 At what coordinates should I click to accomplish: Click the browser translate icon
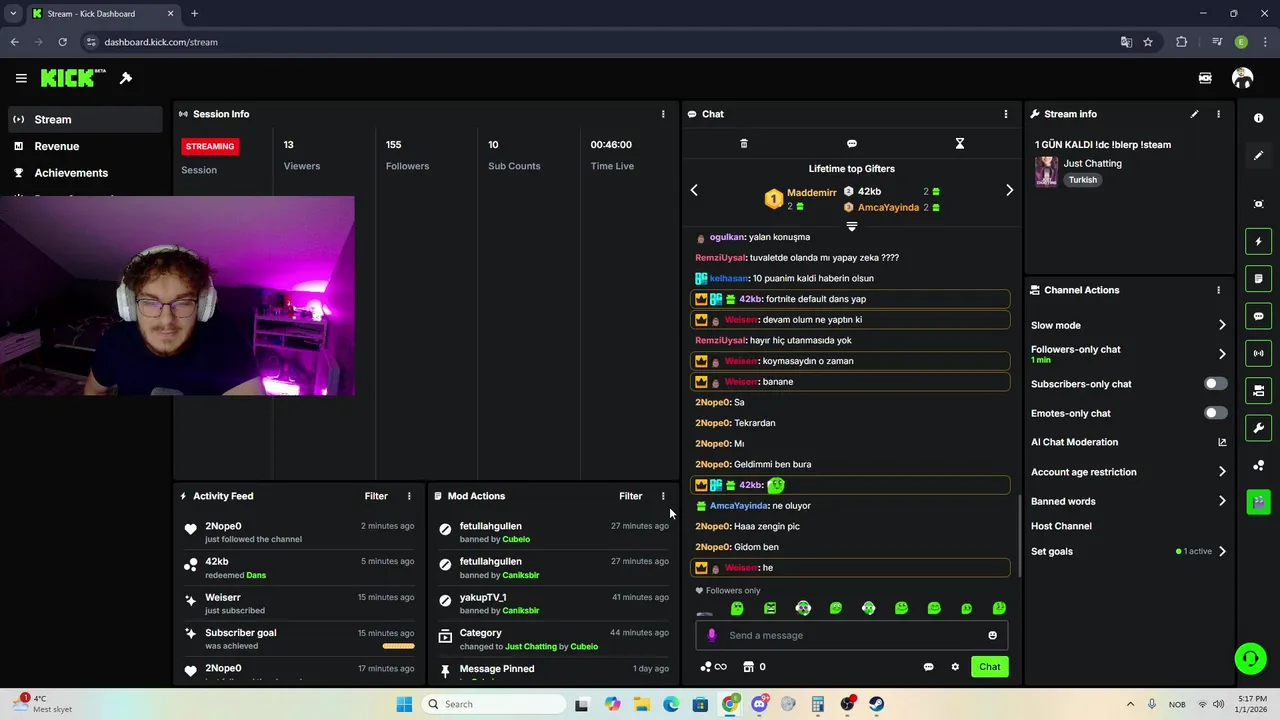(1126, 42)
